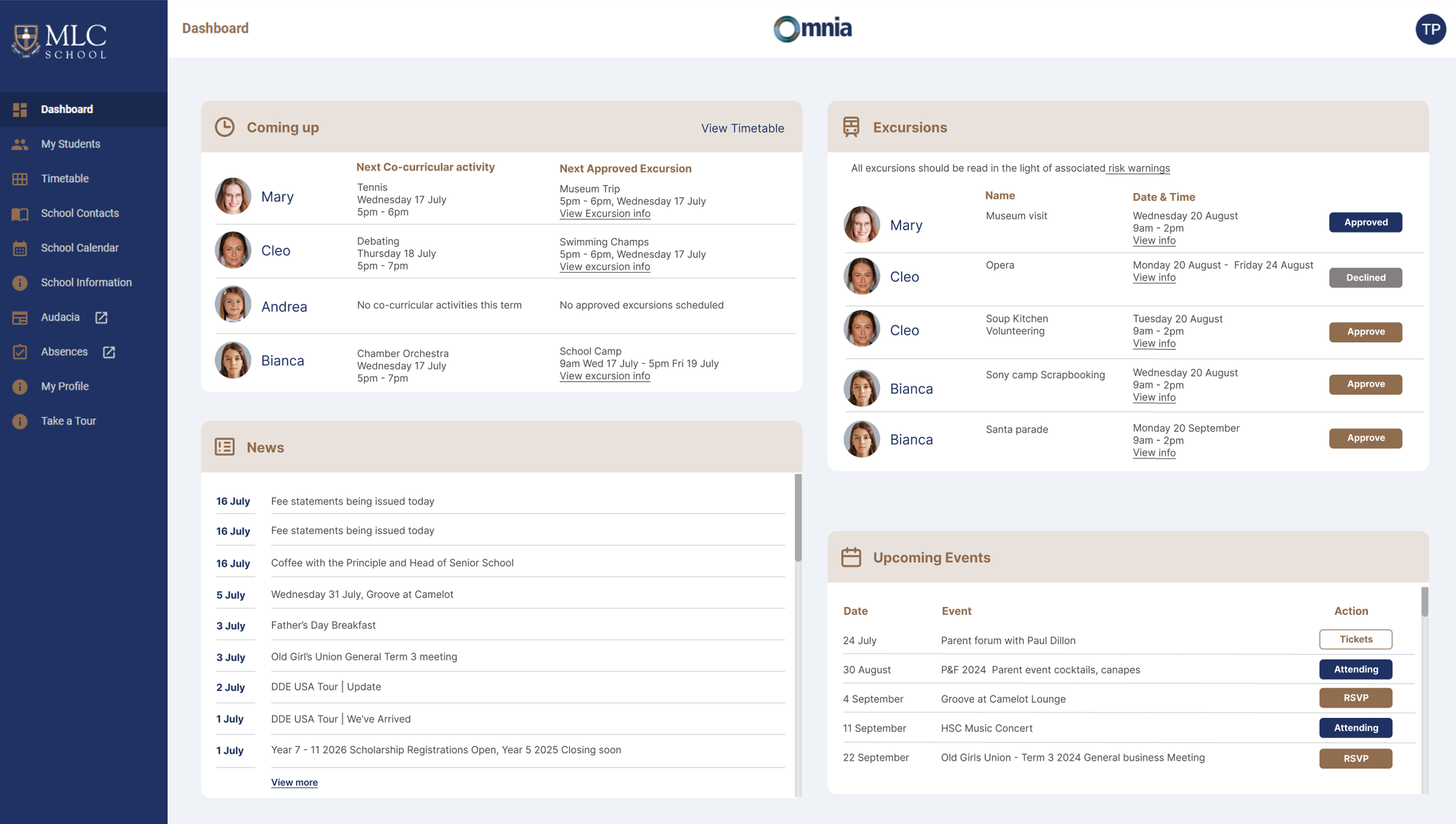Click Attending for P&F 2024 event
1456x824 pixels.
point(1355,669)
